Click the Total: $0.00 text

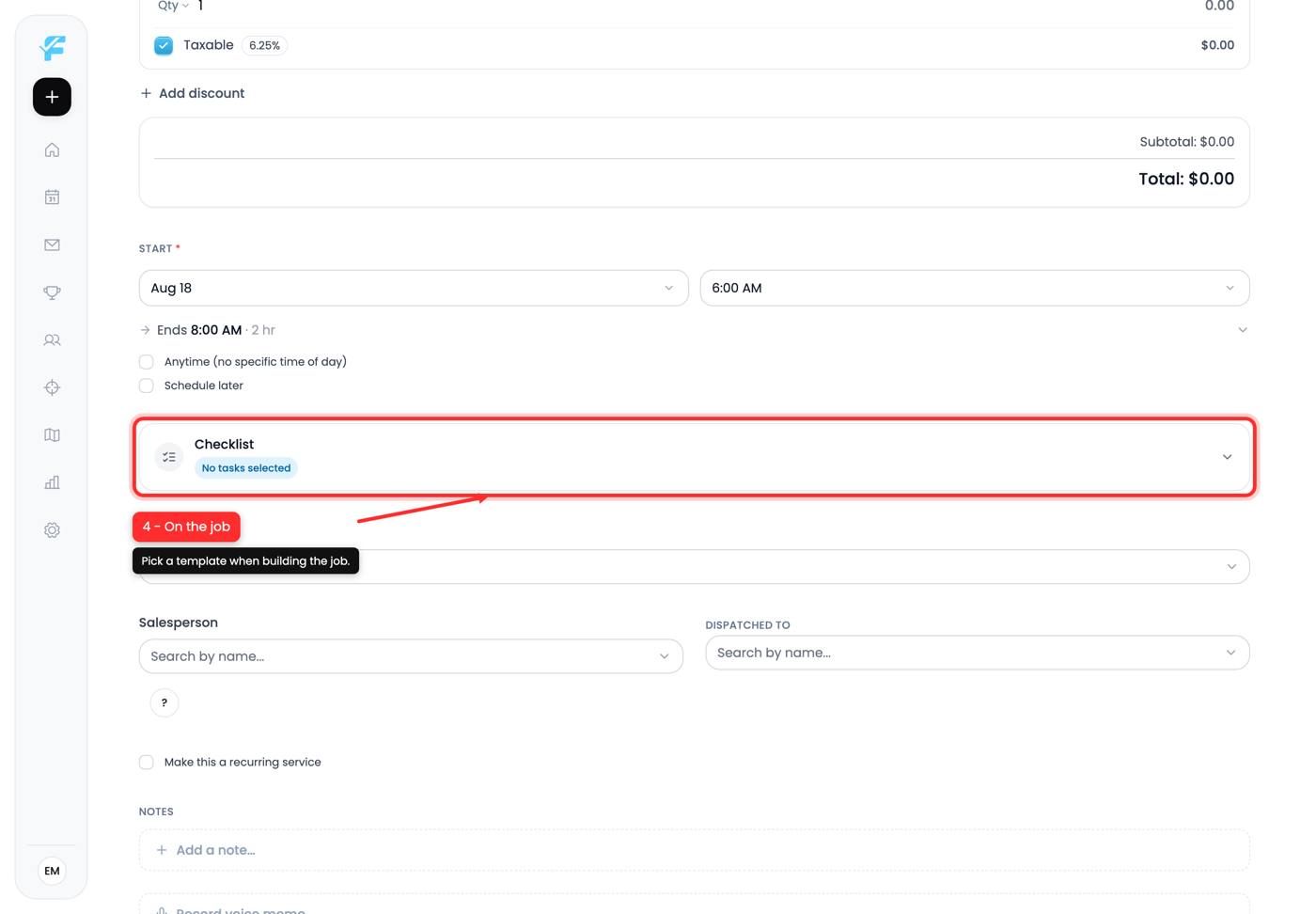pyautogui.click(x=1186, y=179)
